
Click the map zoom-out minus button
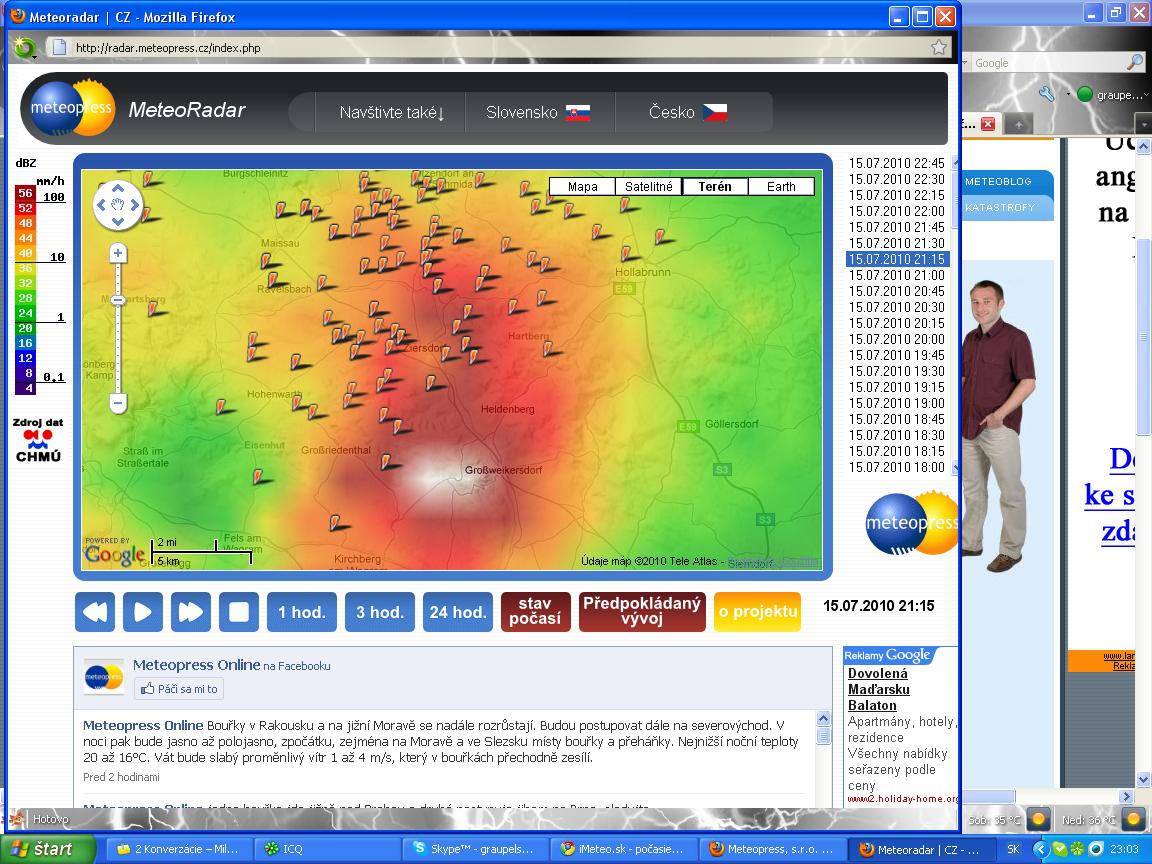[x=118, y=404]
